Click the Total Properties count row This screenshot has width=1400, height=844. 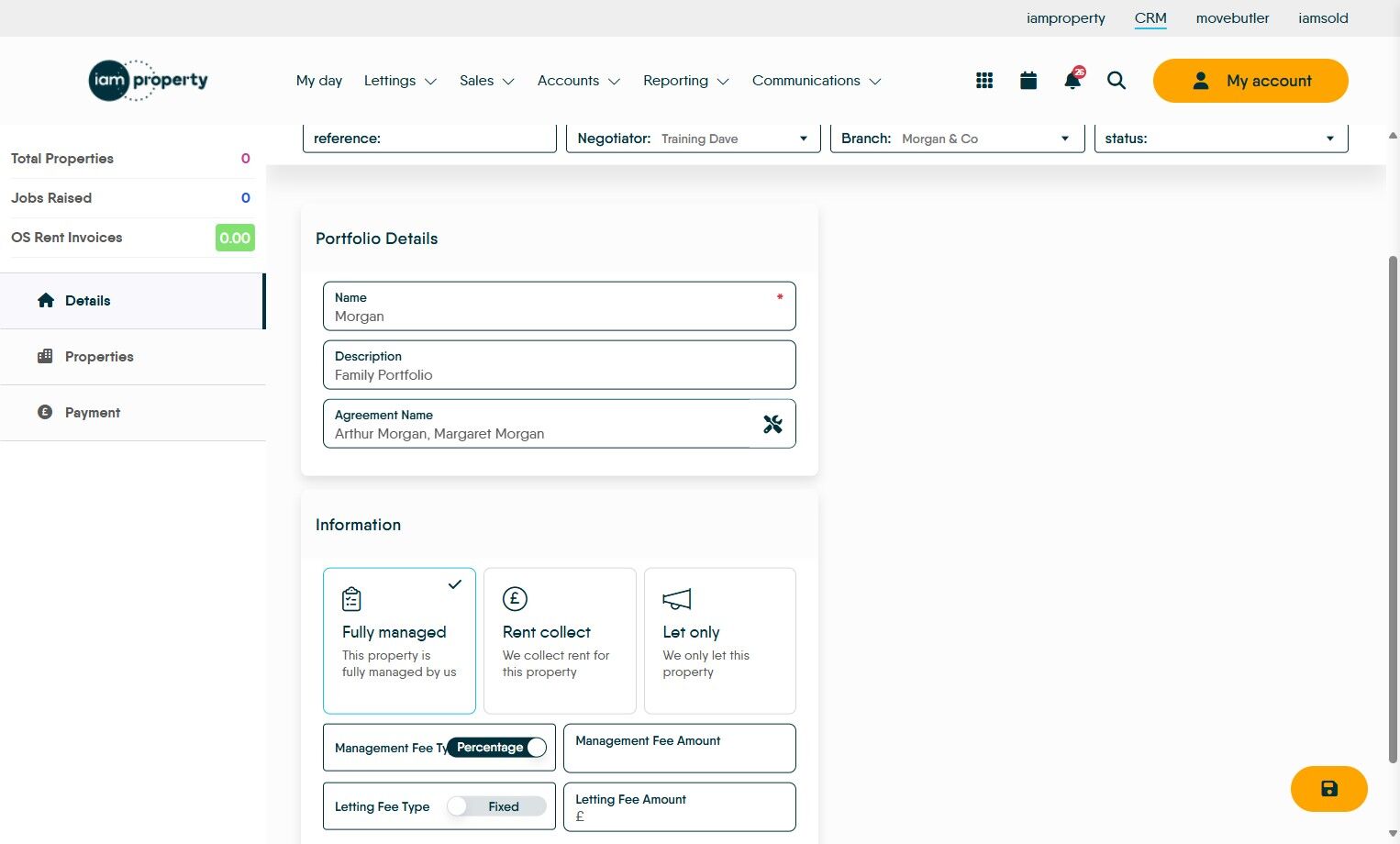[131, 159]
